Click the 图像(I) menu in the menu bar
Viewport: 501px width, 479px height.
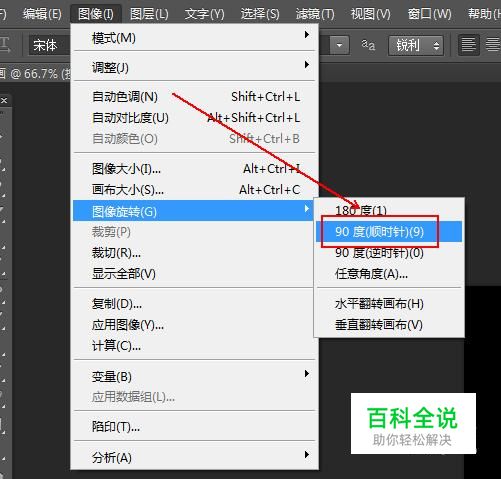pos(96,14)
